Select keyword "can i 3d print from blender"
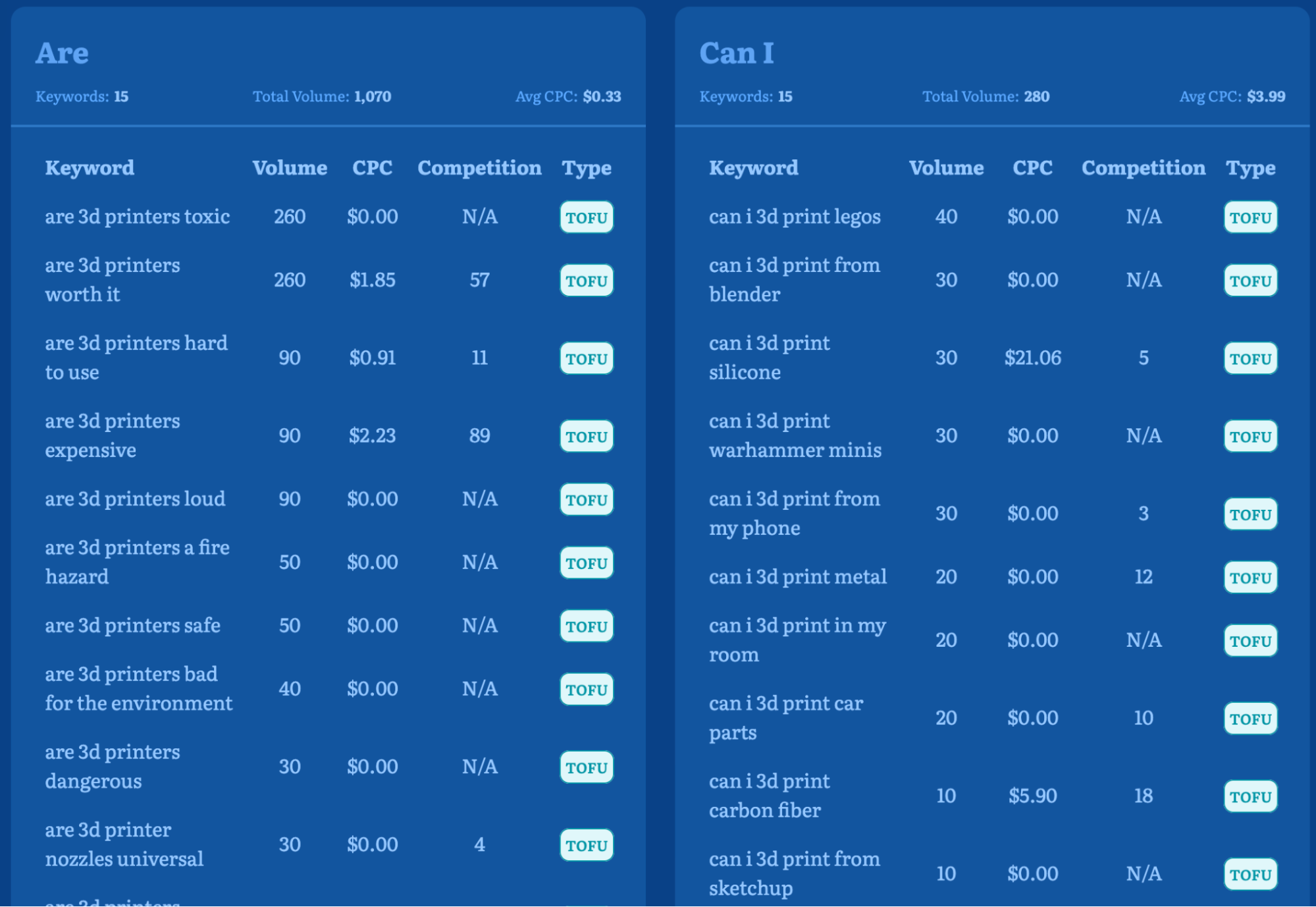Viewport: 1316px width, 907px height. click(795, 279)
